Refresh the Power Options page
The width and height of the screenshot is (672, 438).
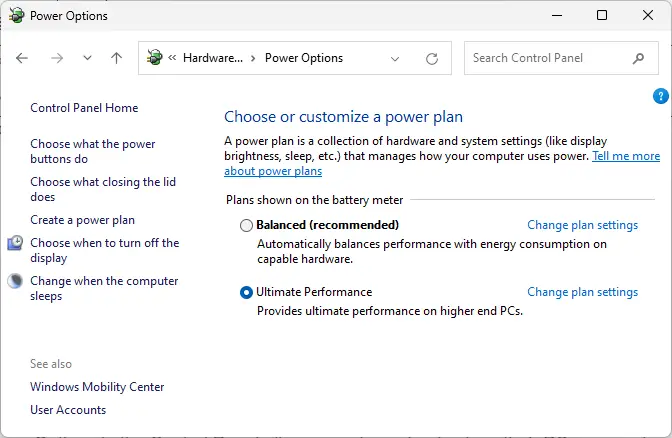[x=432, y=58]
